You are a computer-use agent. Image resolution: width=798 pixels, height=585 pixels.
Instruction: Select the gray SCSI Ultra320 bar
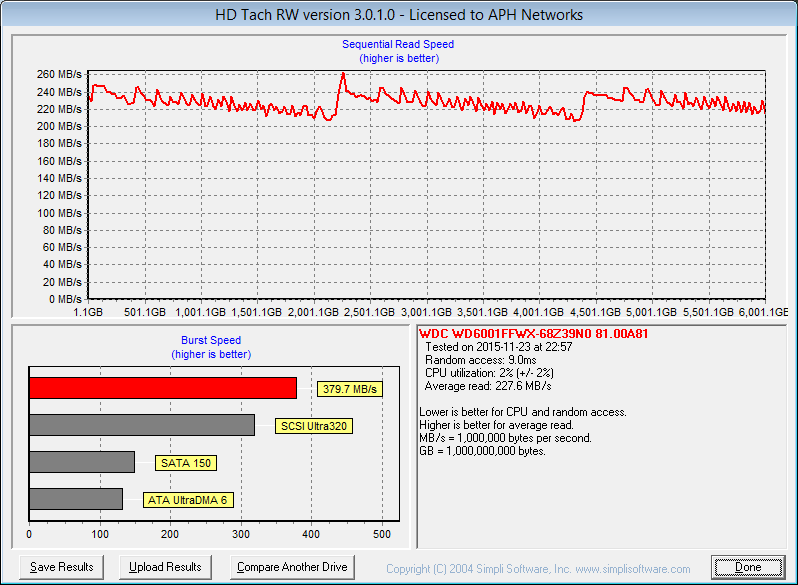(142, 425)
